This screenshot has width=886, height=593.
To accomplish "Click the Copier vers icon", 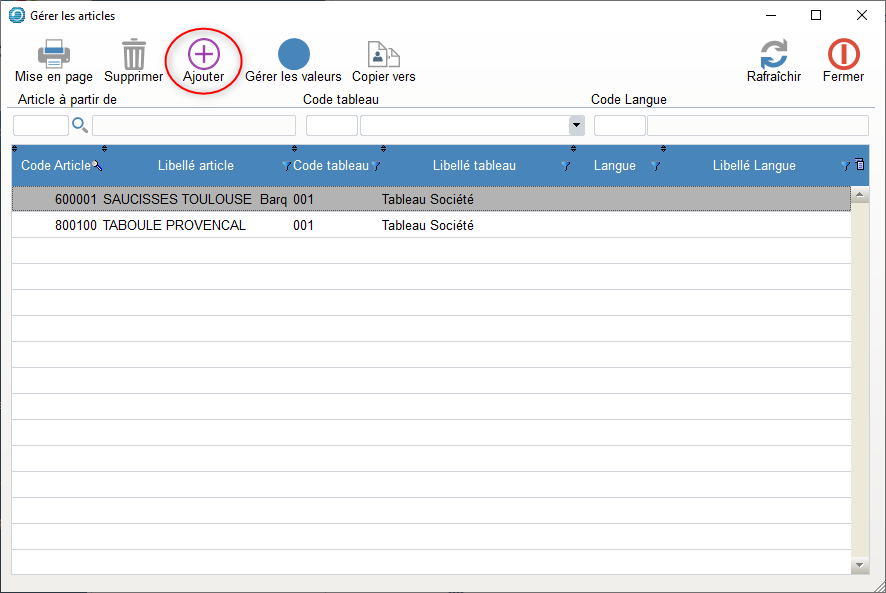I will pyautogui.click(x=383, y=54).
